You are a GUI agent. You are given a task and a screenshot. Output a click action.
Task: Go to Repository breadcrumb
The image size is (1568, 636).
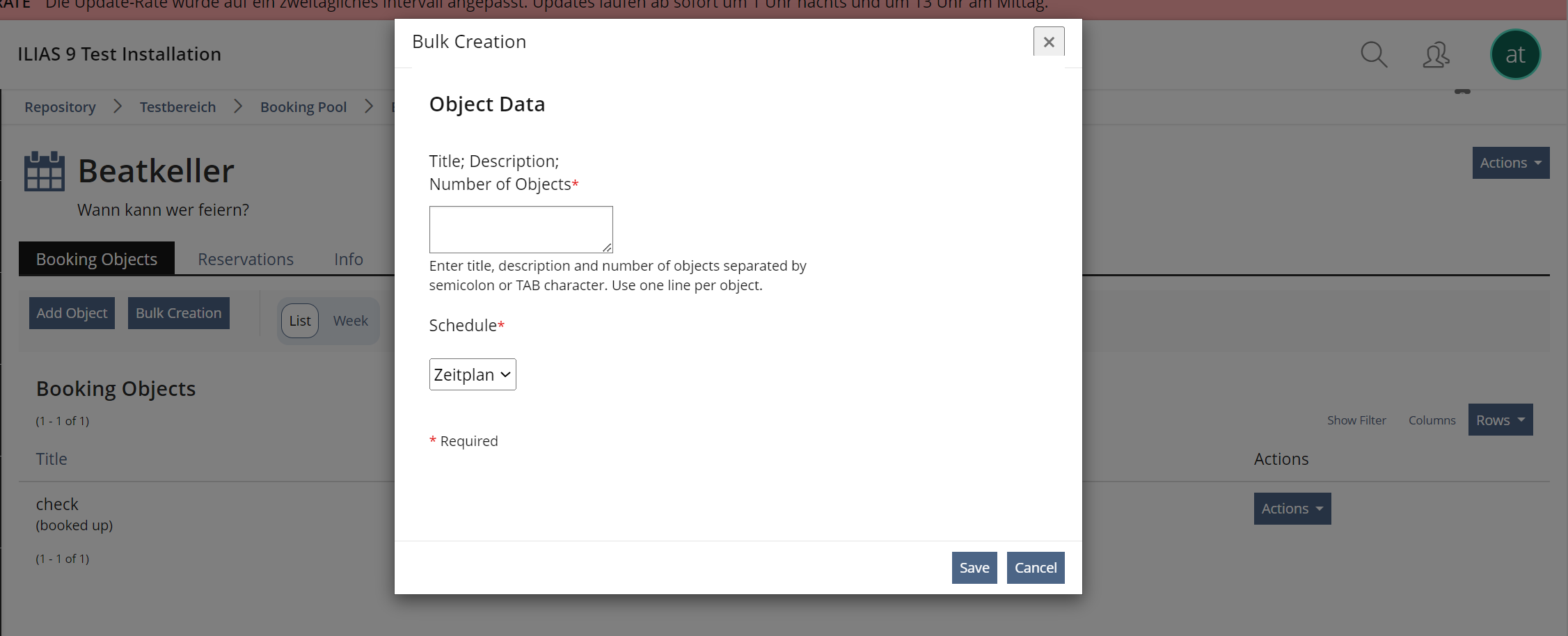(x=60, y=107)
